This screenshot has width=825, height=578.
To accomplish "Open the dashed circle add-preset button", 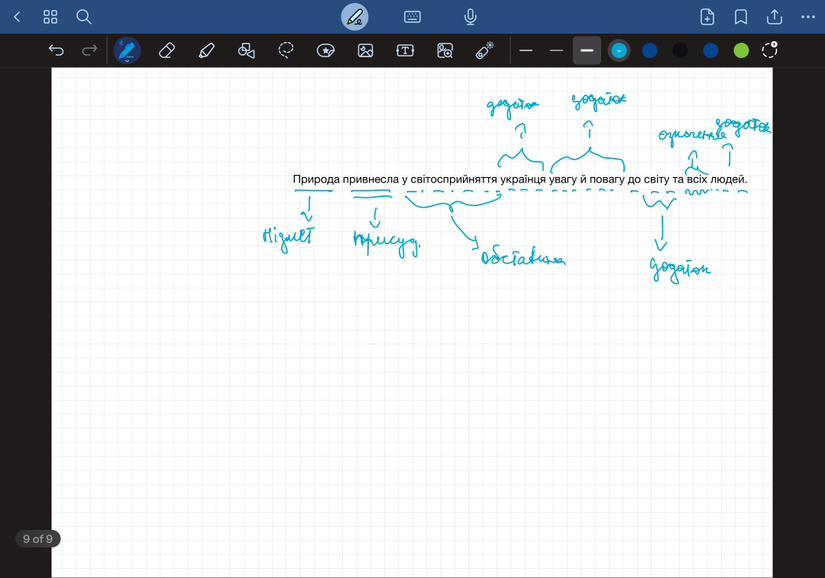I will pyautogui.click(x=770, y=50).
